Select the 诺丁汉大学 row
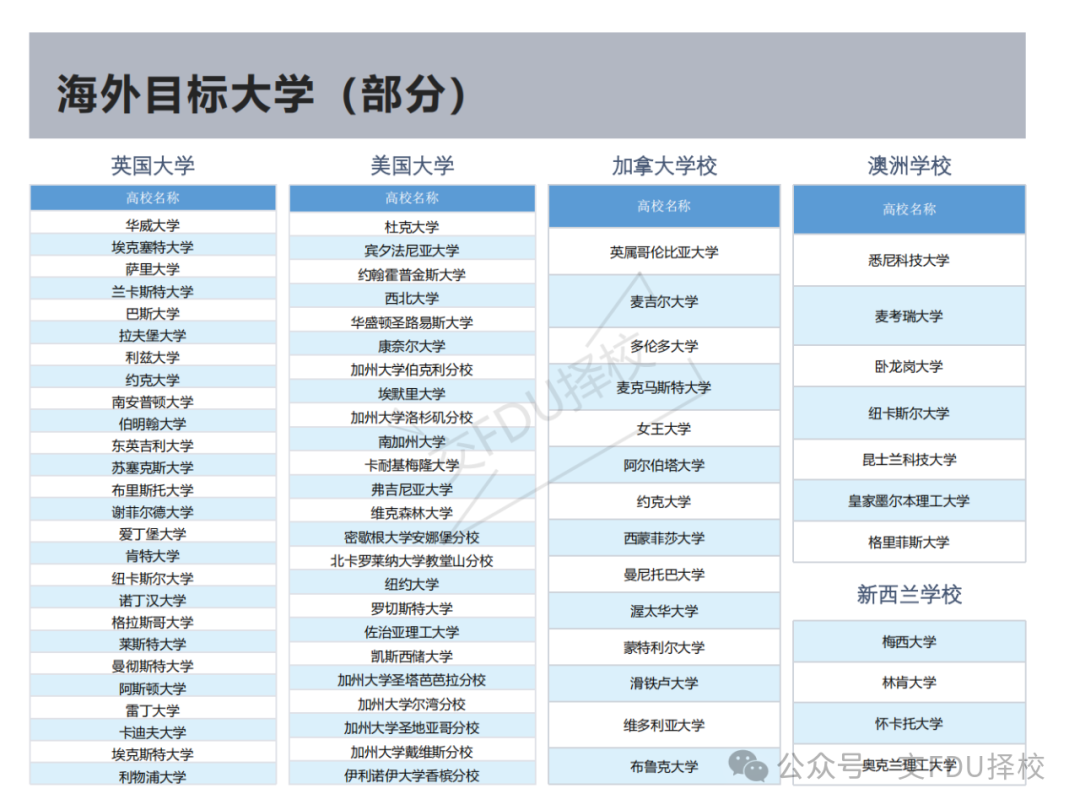 [x=153, y=599]
